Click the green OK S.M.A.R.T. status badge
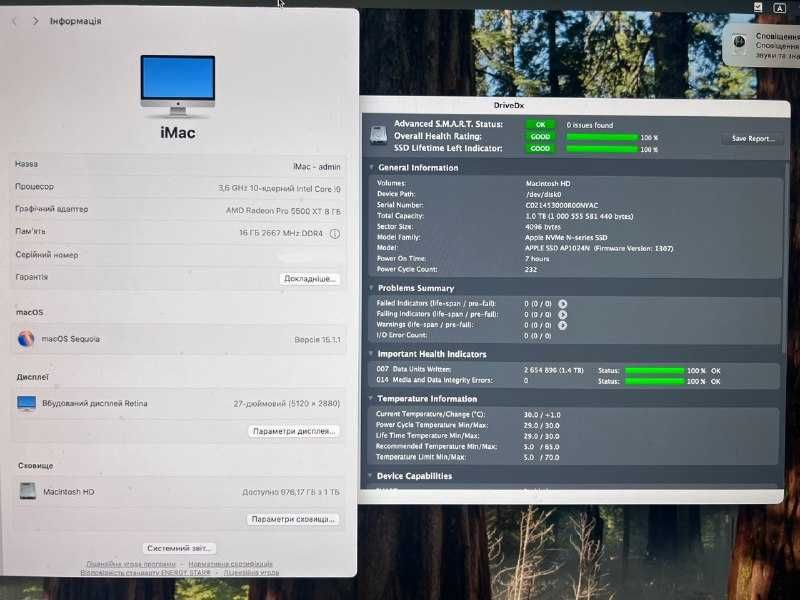The width and height of the screenshot is (800, 600). coord(540,124)
